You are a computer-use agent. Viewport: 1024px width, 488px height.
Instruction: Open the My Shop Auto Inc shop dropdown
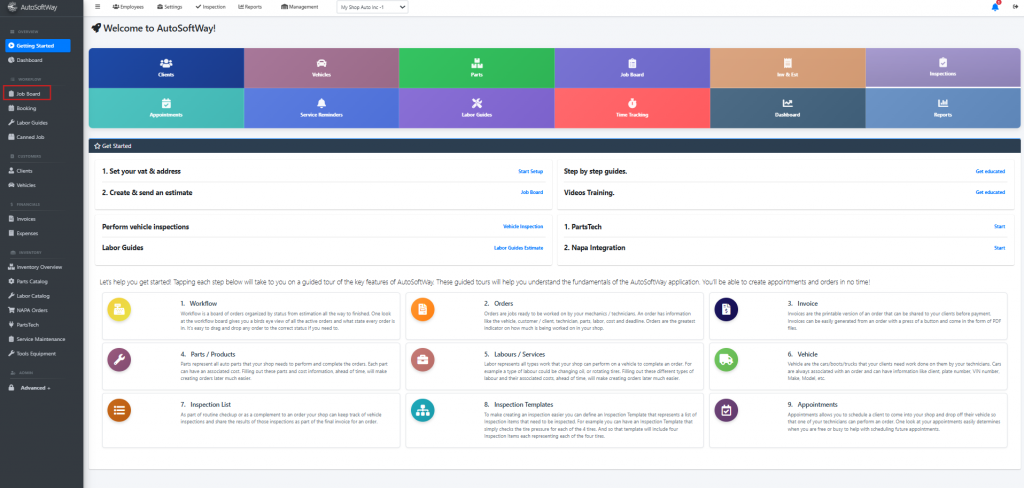coord(372,7)
